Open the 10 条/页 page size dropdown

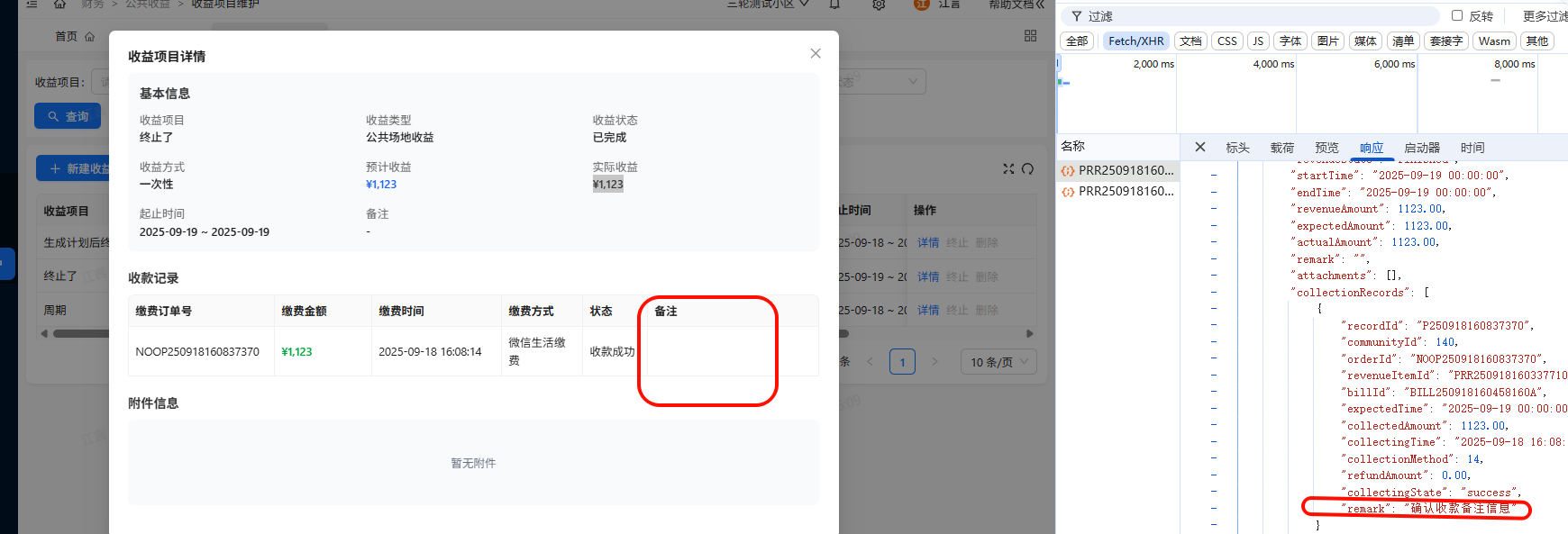tap(998, 362)
